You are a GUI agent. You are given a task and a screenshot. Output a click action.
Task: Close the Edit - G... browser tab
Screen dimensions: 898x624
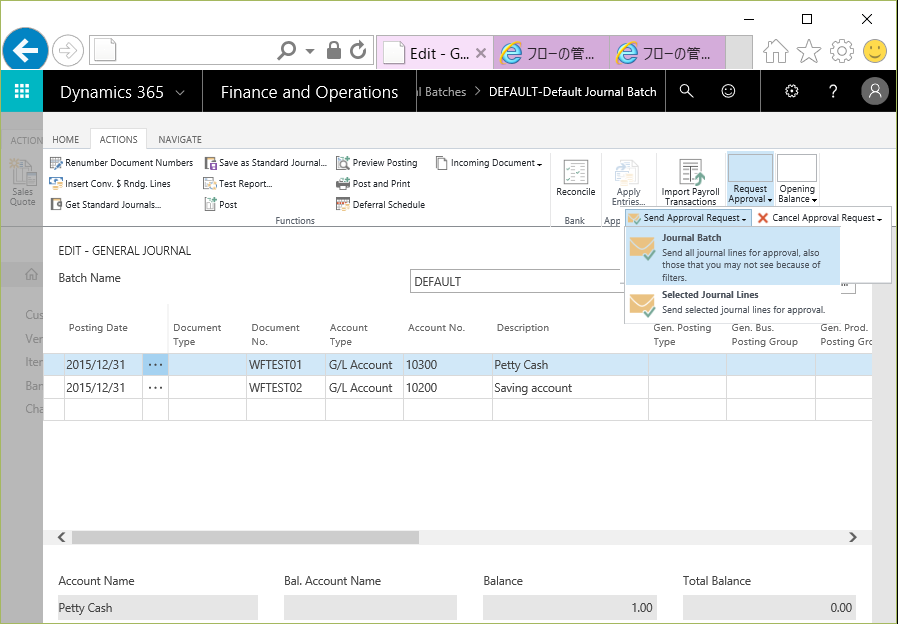481,53
